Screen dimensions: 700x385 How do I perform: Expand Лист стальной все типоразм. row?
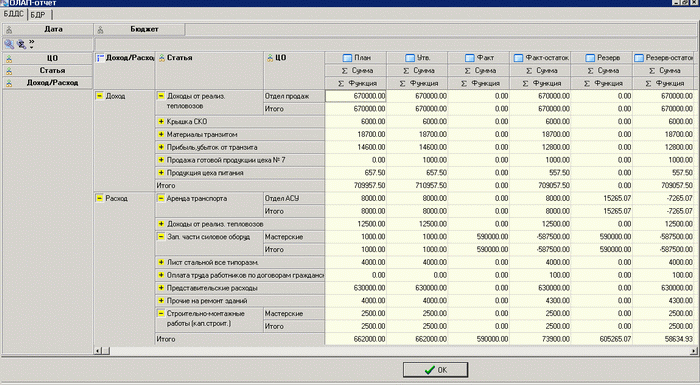[161, 262]
